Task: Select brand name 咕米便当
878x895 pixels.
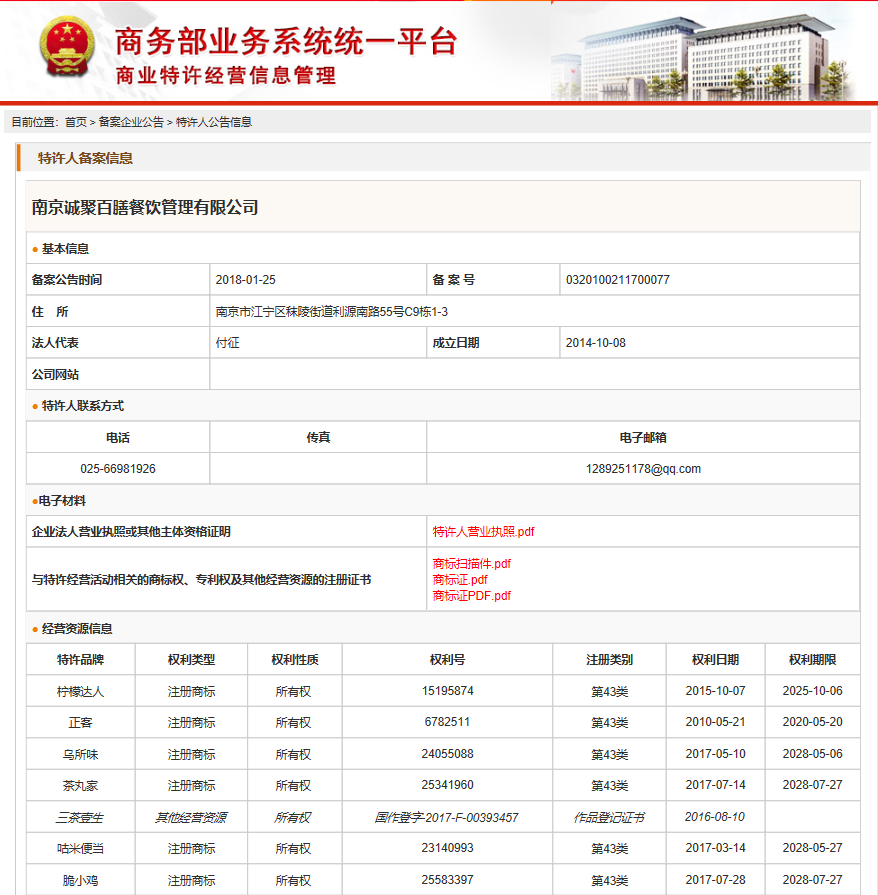Action: [x=80, y=849]
